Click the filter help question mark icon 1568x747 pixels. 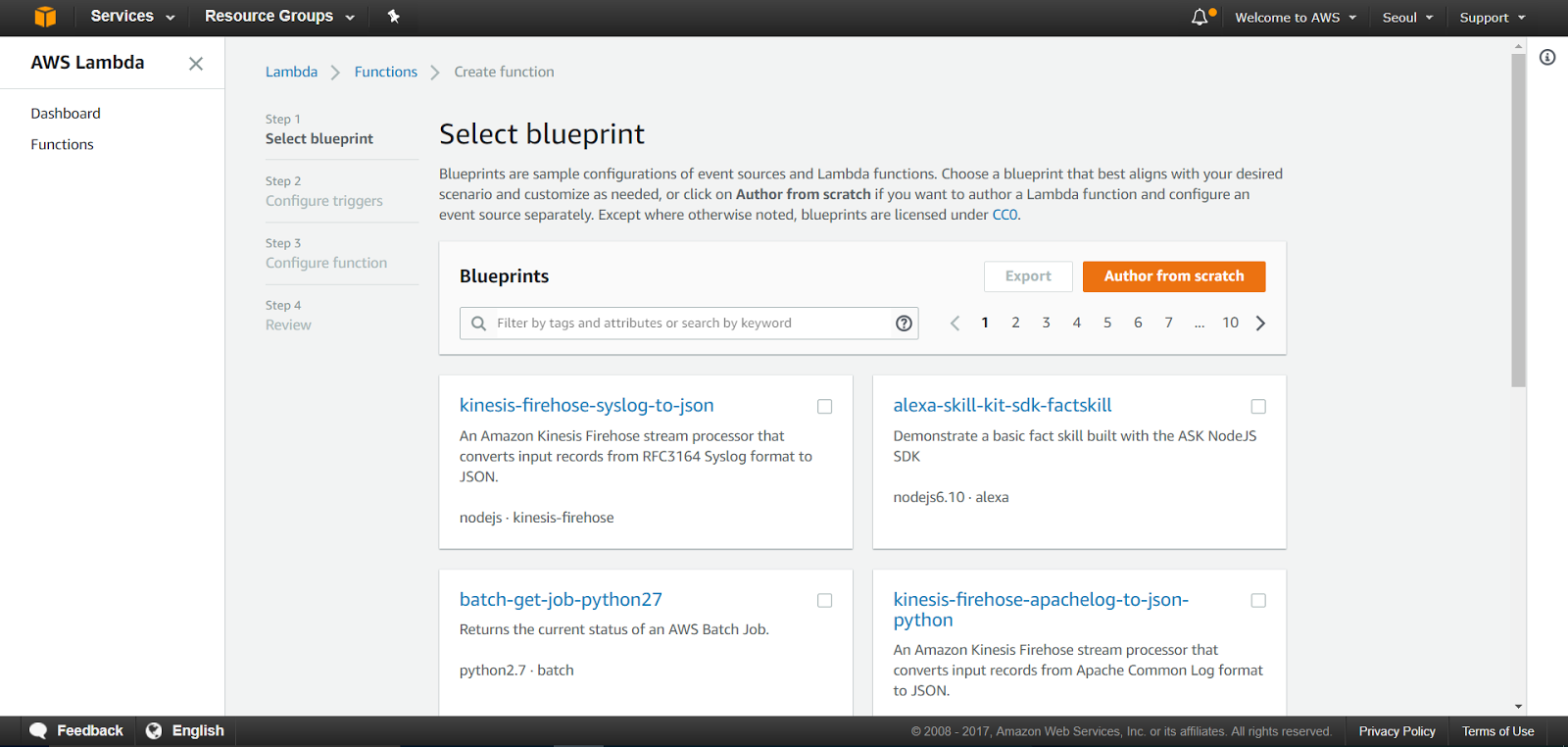904,324
